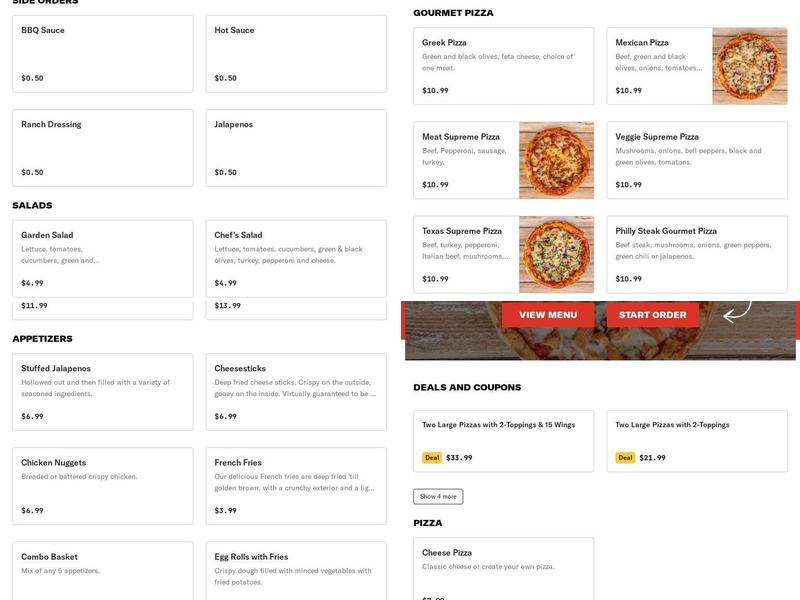Select the Chef's Salad card
Image resolution: width=800 pixels, height=600 pixels.
(x=295, y=258)
